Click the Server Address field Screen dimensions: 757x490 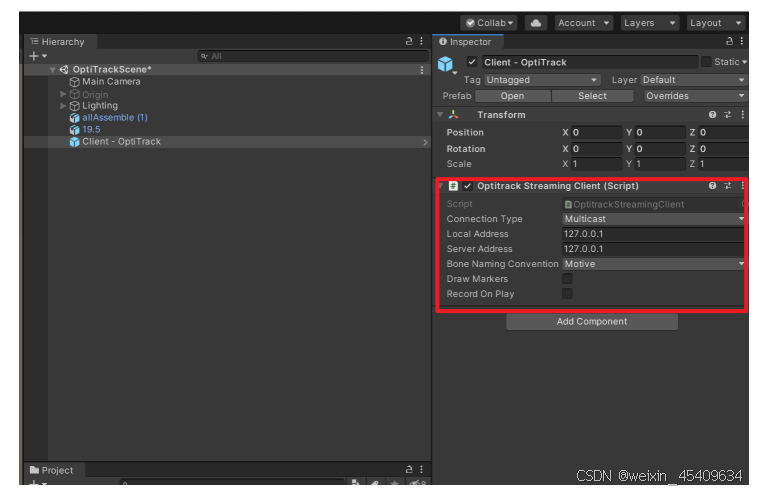pos(654,249)
